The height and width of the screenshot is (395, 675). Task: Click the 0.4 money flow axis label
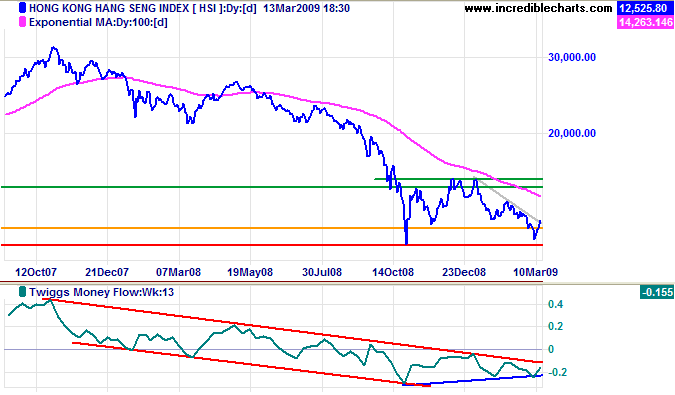[555, 305]
